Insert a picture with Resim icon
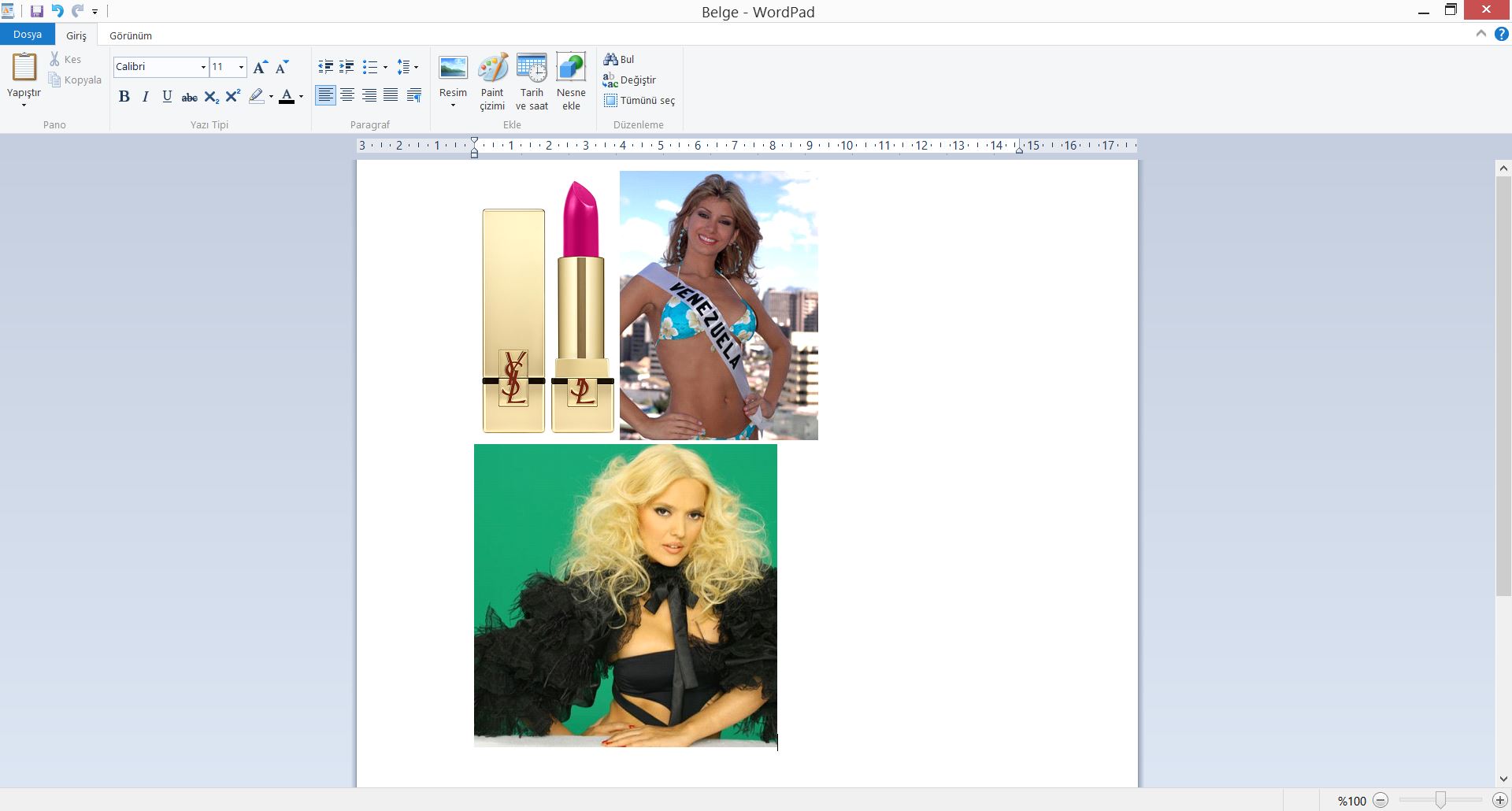1512x811 pixels. click(453, 68)
